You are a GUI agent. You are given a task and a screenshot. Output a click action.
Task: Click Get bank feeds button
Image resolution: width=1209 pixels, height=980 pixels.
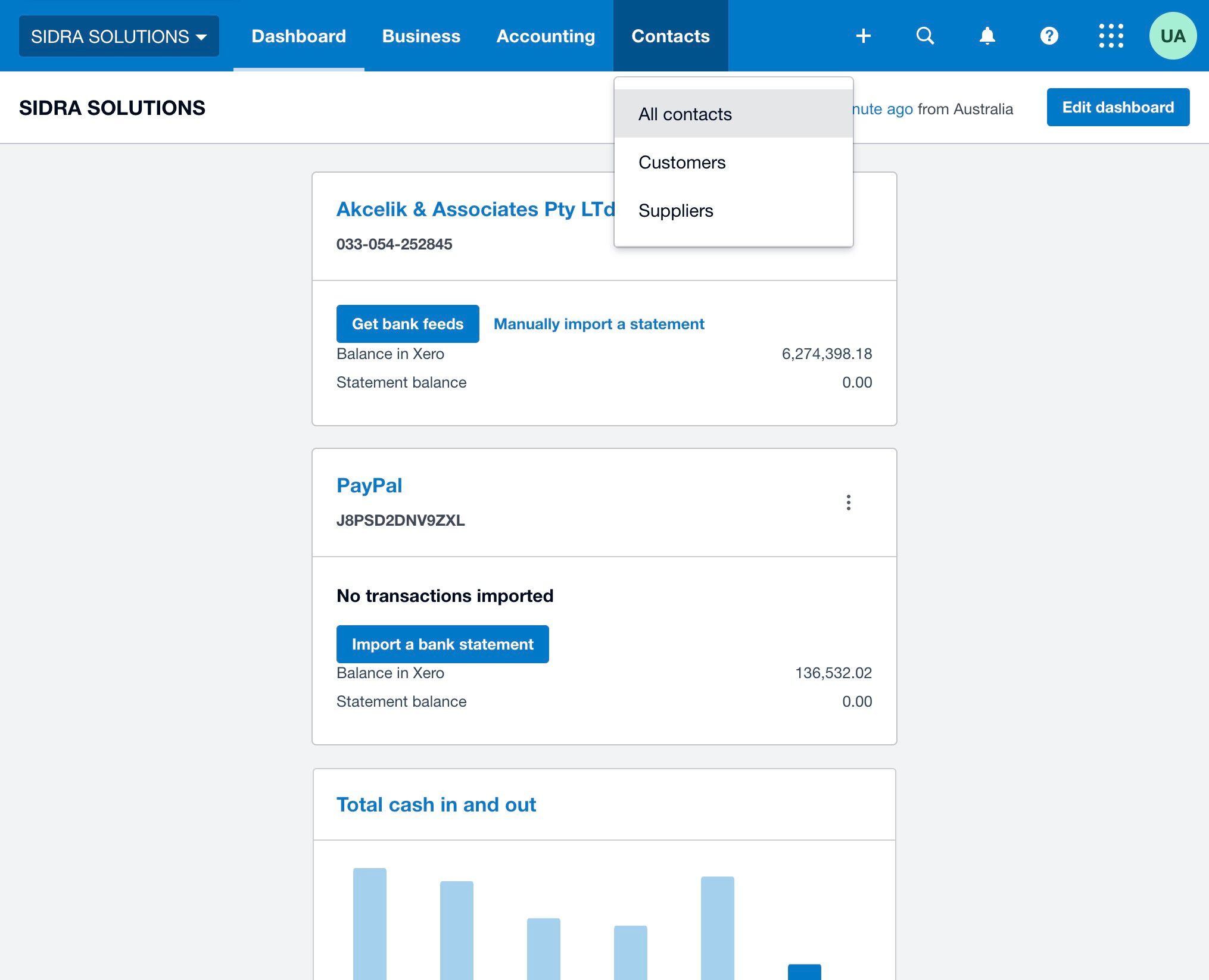(x=407, y=324)
